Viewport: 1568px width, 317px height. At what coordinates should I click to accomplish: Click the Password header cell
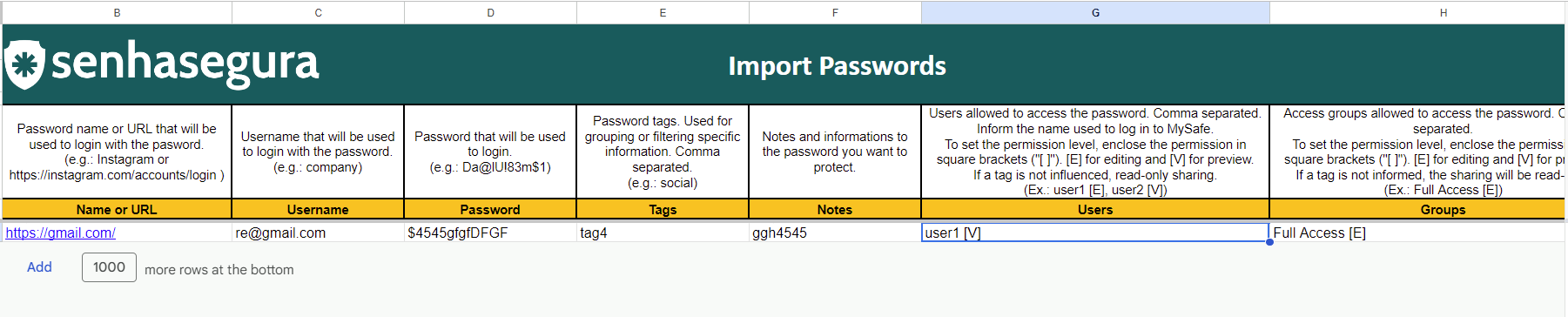click(x=490, y=209)
